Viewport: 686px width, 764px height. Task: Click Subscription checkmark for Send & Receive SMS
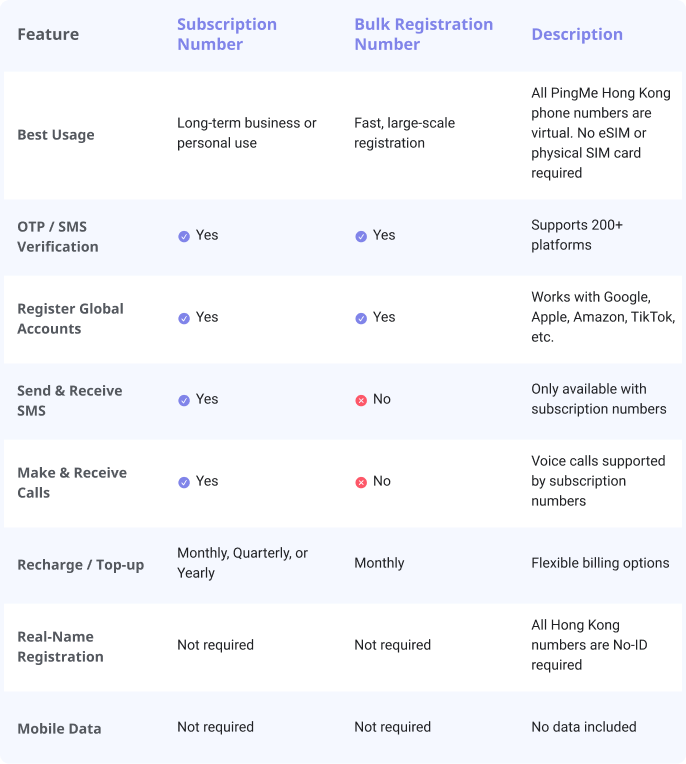tap(184, 400)
